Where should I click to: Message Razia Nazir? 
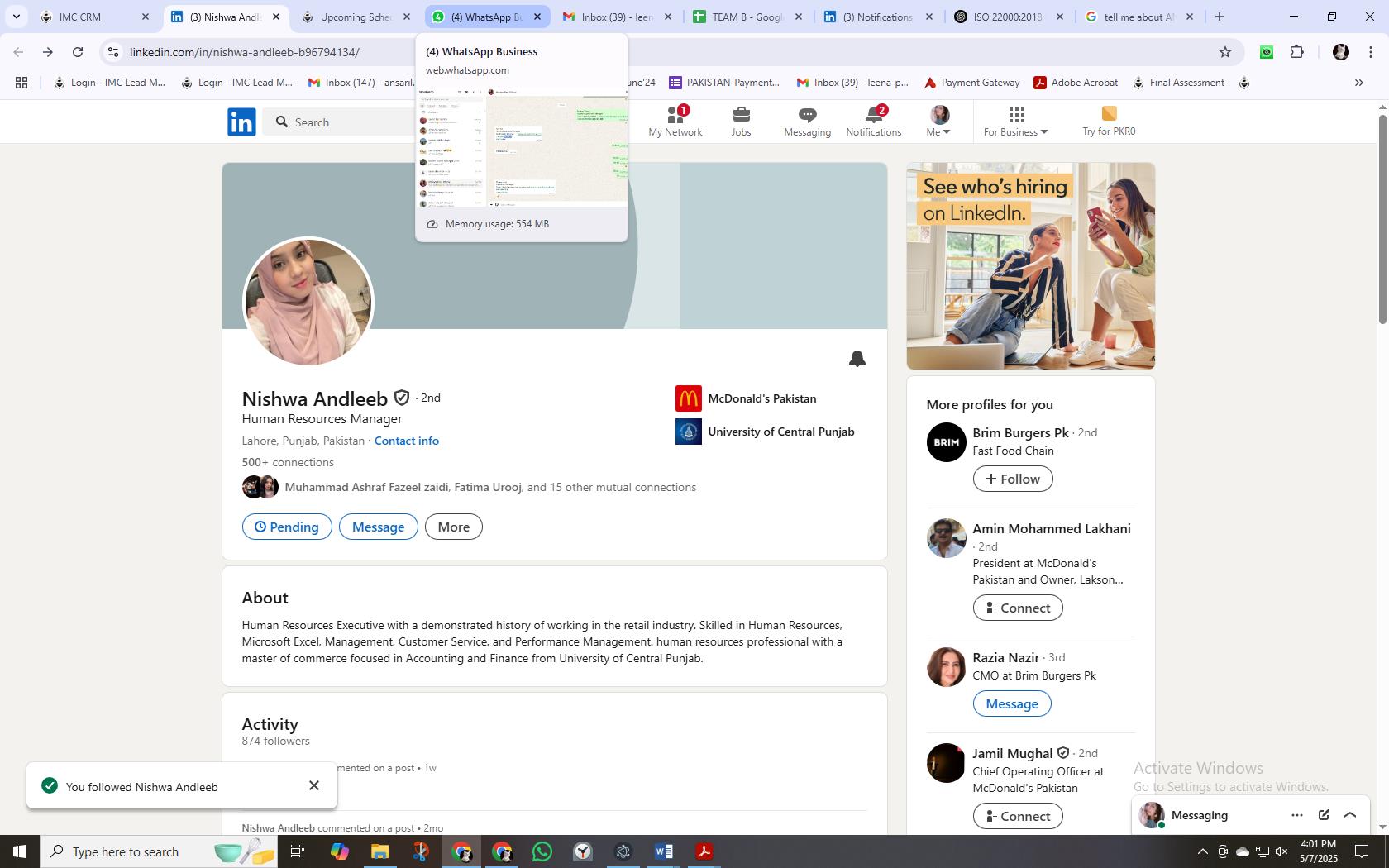(x=1012, y=703)
